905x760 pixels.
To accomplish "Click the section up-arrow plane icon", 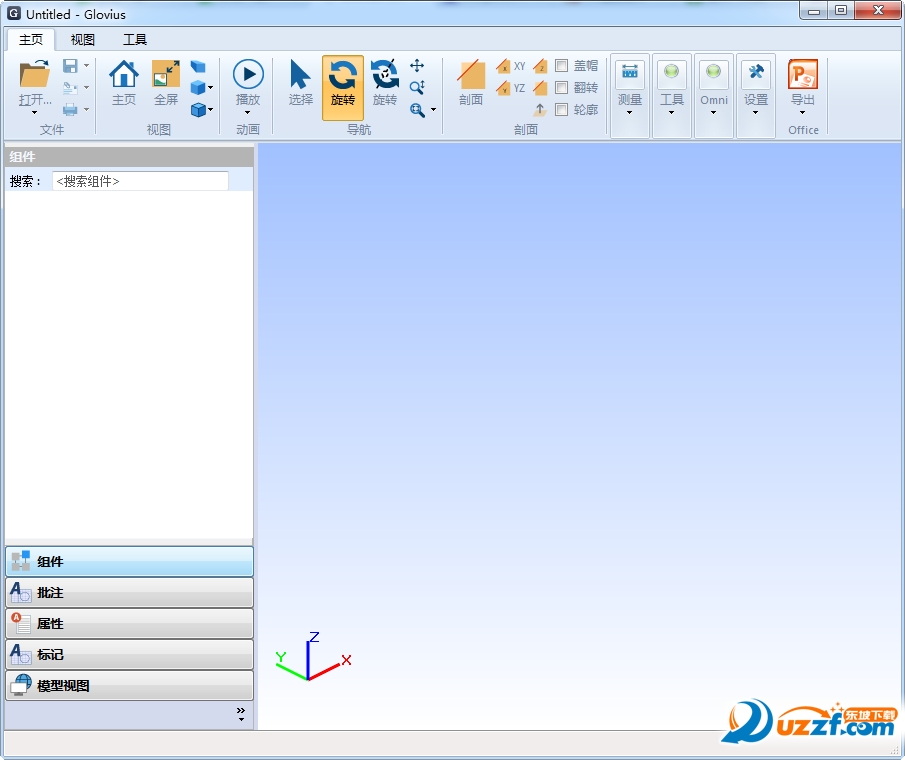I will point(540,109).
